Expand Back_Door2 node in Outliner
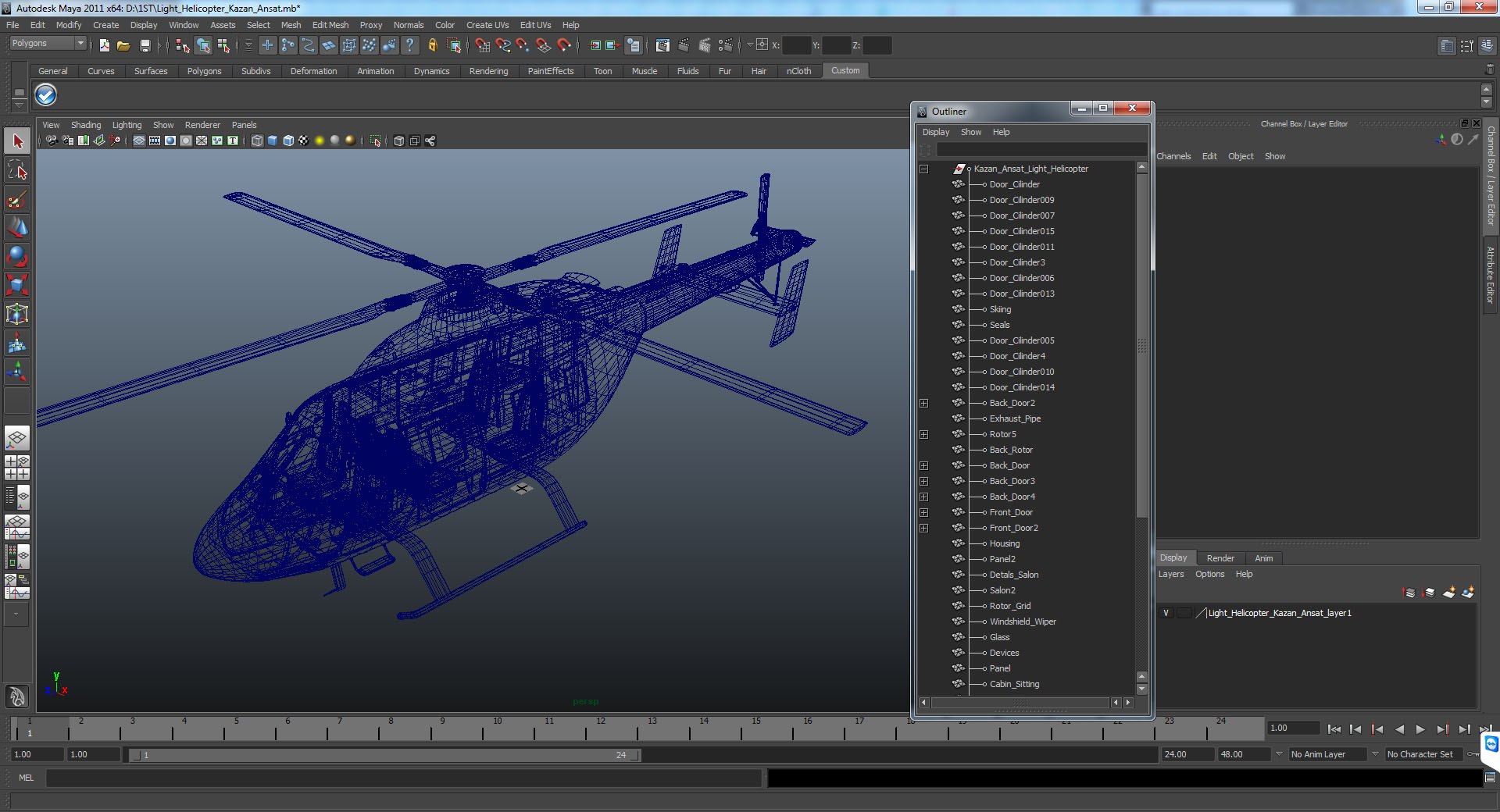Image resolution: width=1500 pixels, height=812 pixels. (x=923, y=403)
